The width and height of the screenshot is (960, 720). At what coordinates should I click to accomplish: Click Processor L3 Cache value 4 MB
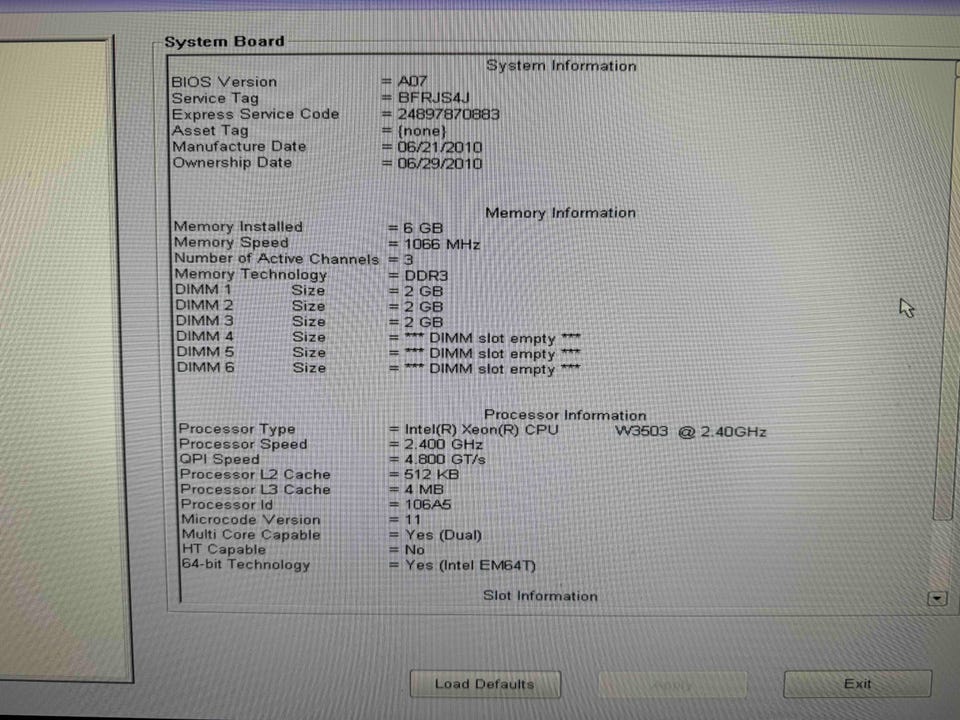coord(424,490)
